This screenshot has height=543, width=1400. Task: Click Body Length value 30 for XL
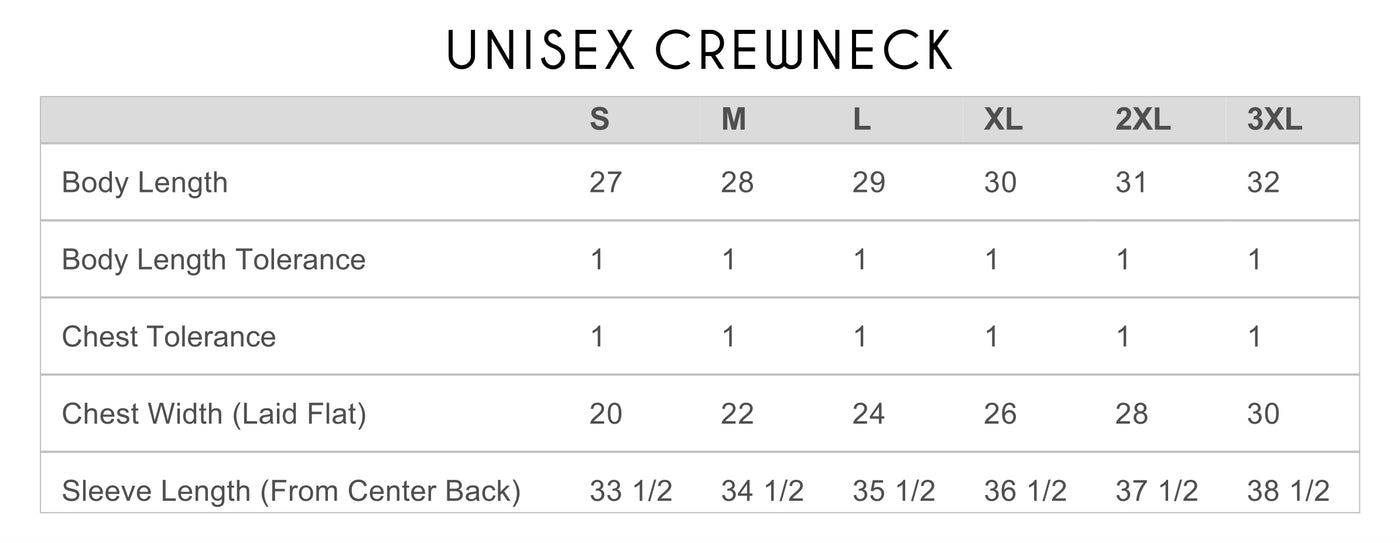[x=1000, y=183]
